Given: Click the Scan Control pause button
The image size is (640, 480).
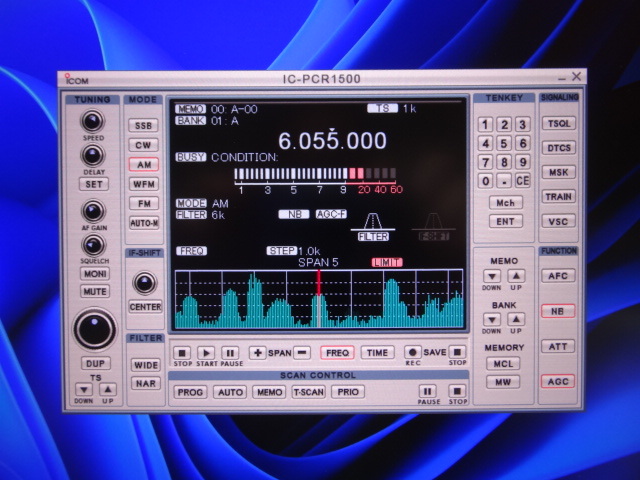Looking at the screenshot, I should (428, 392).
